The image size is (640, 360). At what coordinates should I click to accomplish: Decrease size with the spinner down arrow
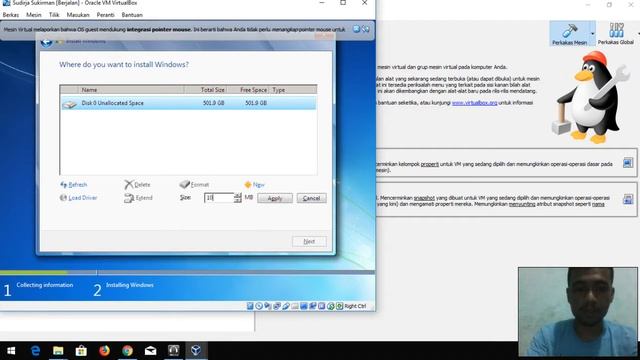[x=238, y=200]
